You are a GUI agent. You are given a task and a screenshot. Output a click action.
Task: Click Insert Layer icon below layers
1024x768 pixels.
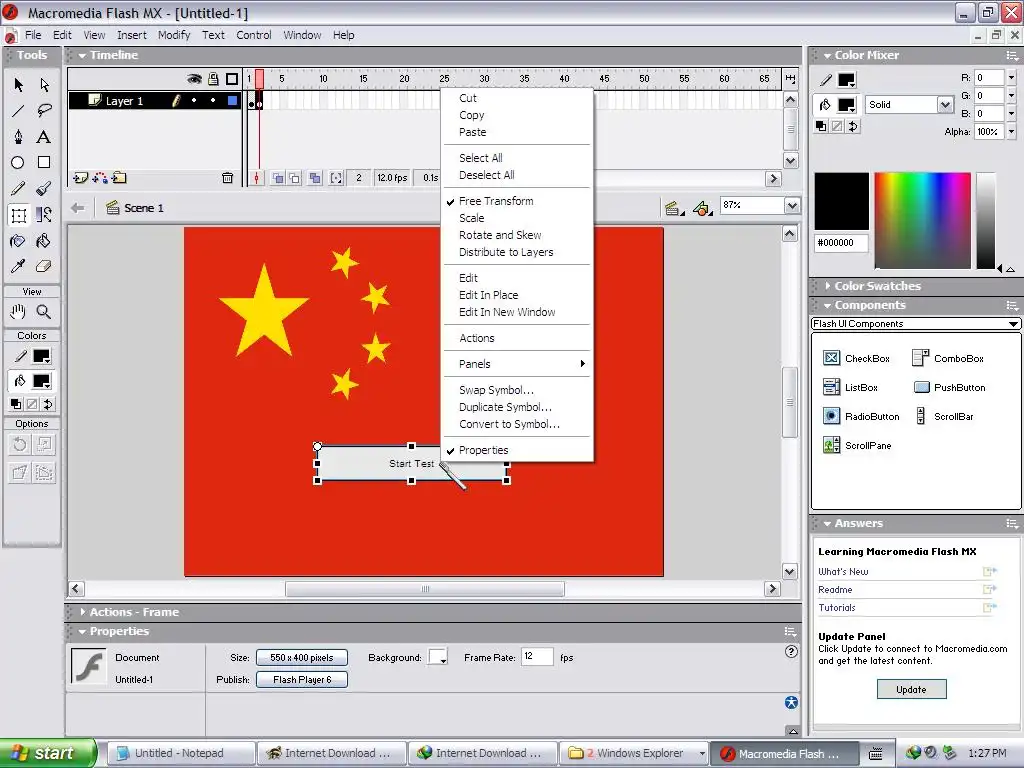pos(80,178)
